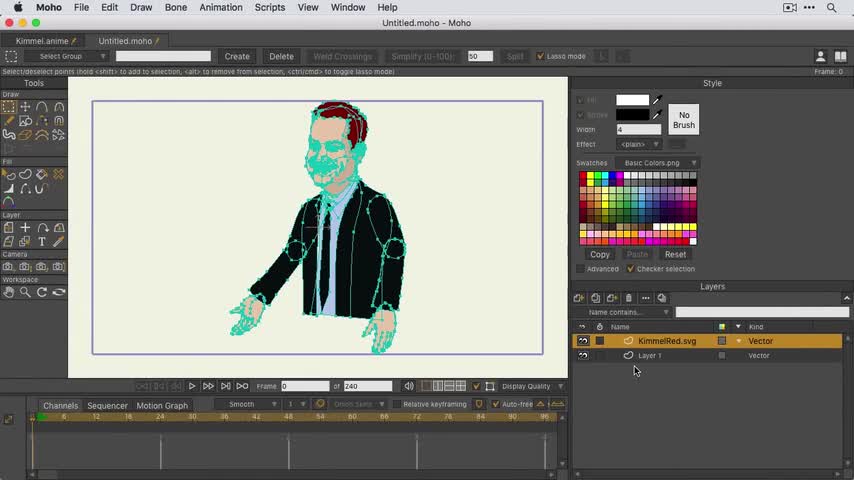This screenshot has height=480, width=854.
Task: Open the Basic Colors.png swatches dropdown
Action: coord(658,163)
